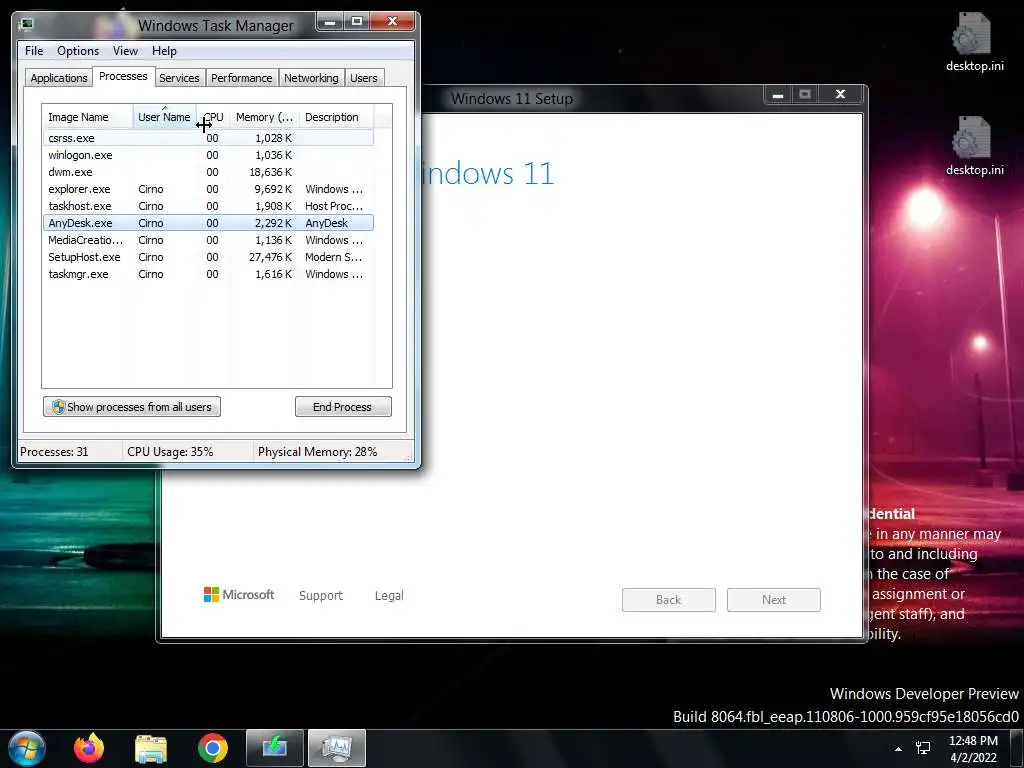Open the Start menu orb
The width and height of the screenshot is (1024, 768).
[27, 748]
